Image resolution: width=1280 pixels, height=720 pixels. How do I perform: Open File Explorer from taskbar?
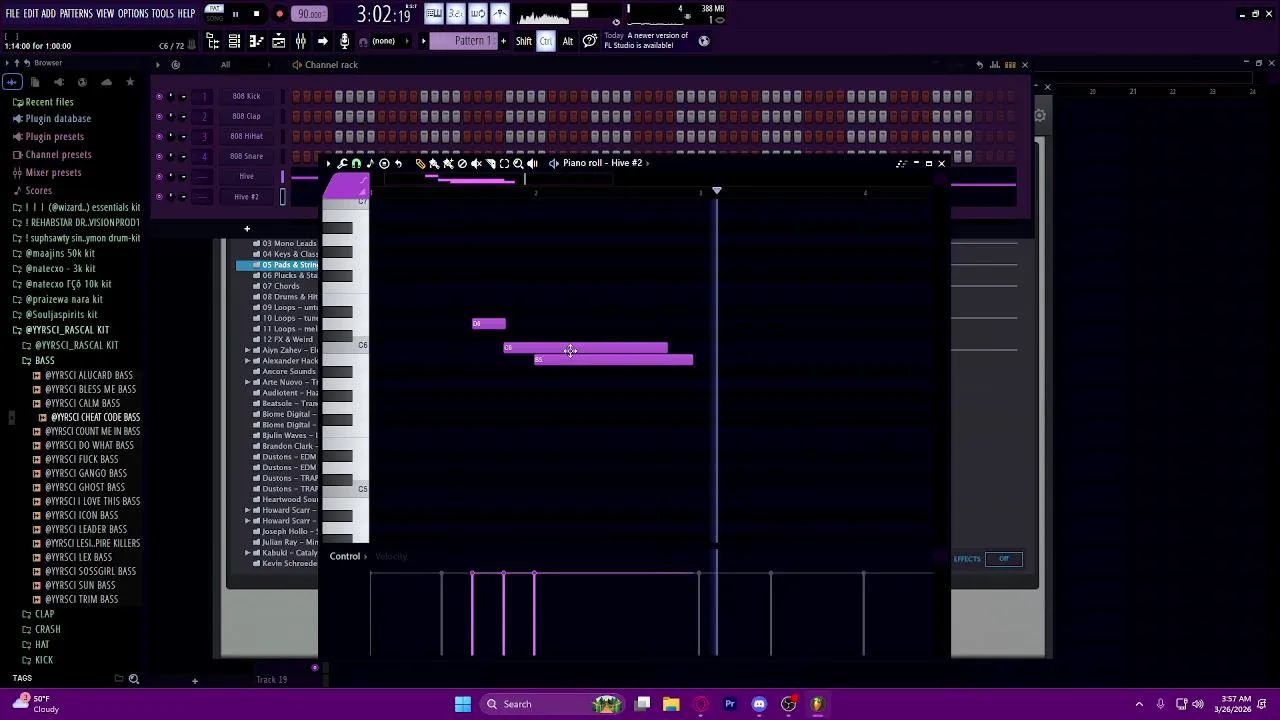[671, 704]
